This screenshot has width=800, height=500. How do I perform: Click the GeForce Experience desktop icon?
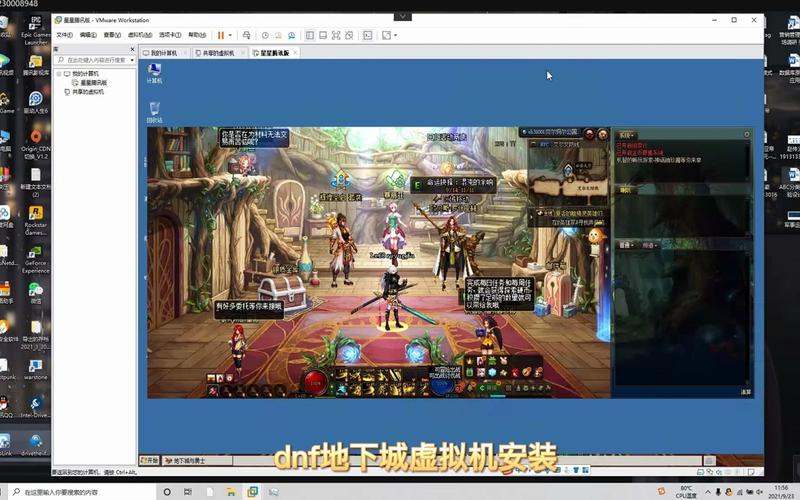tap(36, 259)
